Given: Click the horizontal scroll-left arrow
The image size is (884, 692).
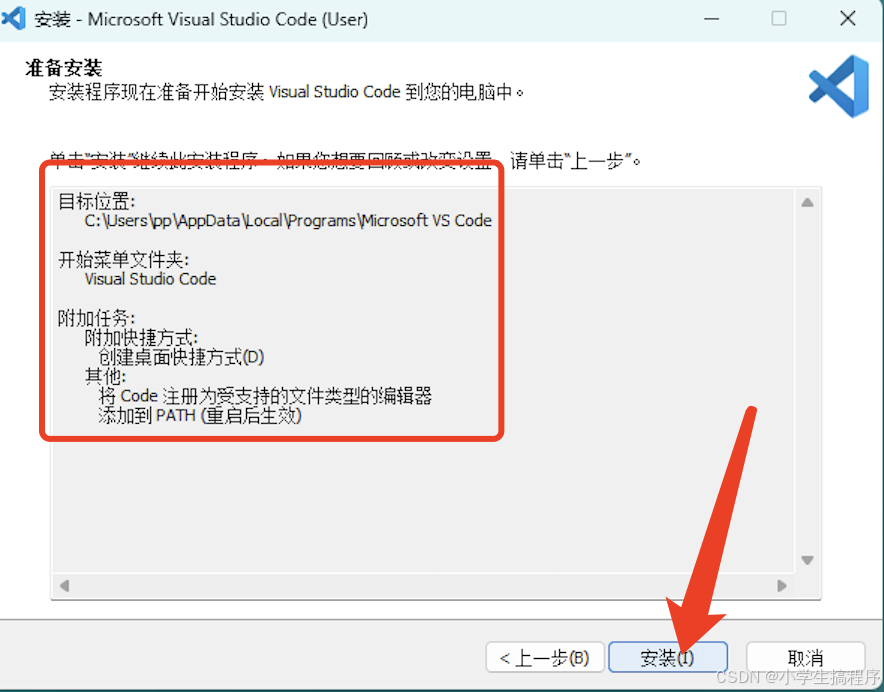Looking at the screenshot, I should pyautogui.click(x=64, y=585).
